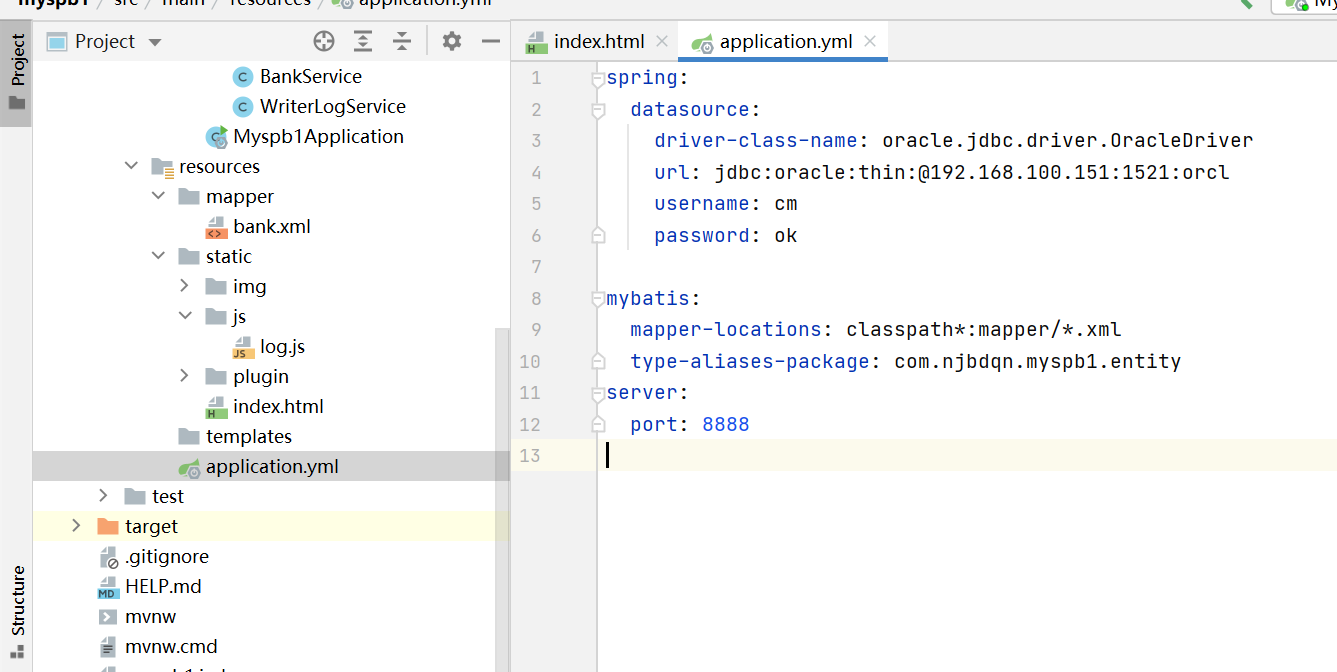Screen dimensions: 1337x672
Task: Click the mvnw script icon
Action: 108,617
